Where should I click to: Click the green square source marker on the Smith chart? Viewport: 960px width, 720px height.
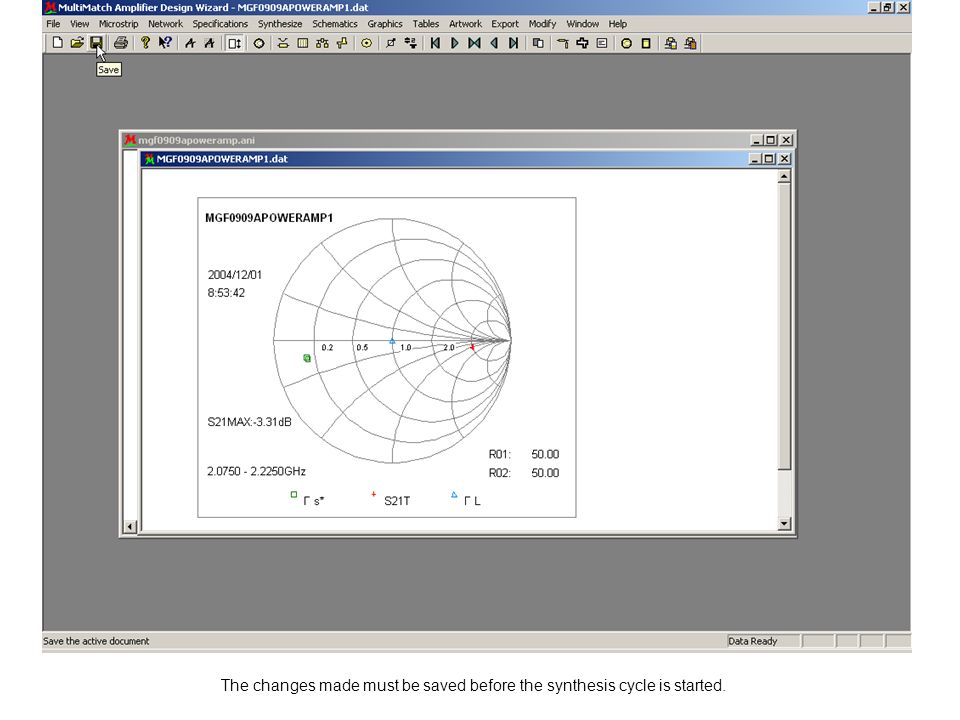pos(307,358)
